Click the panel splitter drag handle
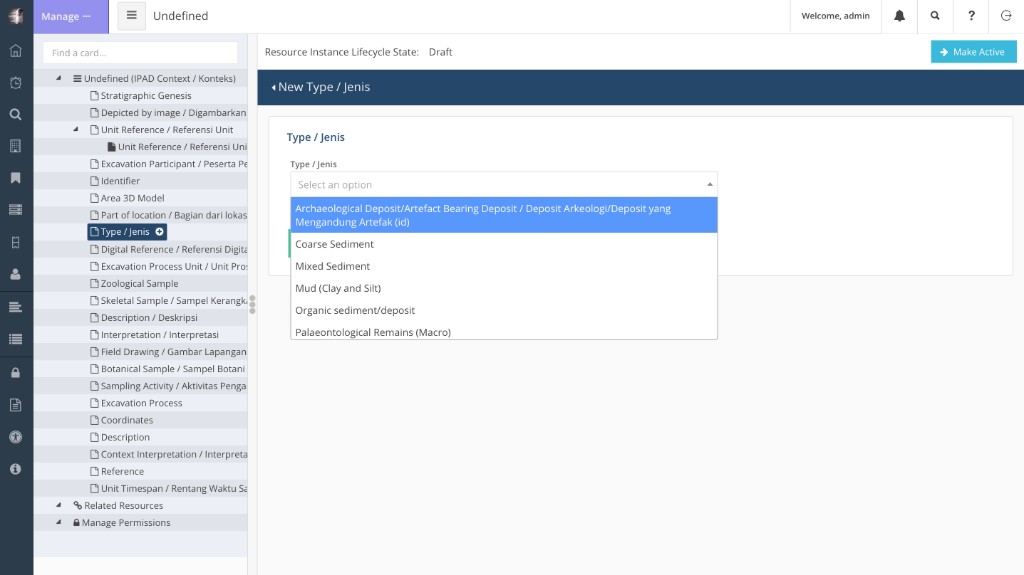 pyautogui.click(x=252, y=304)
